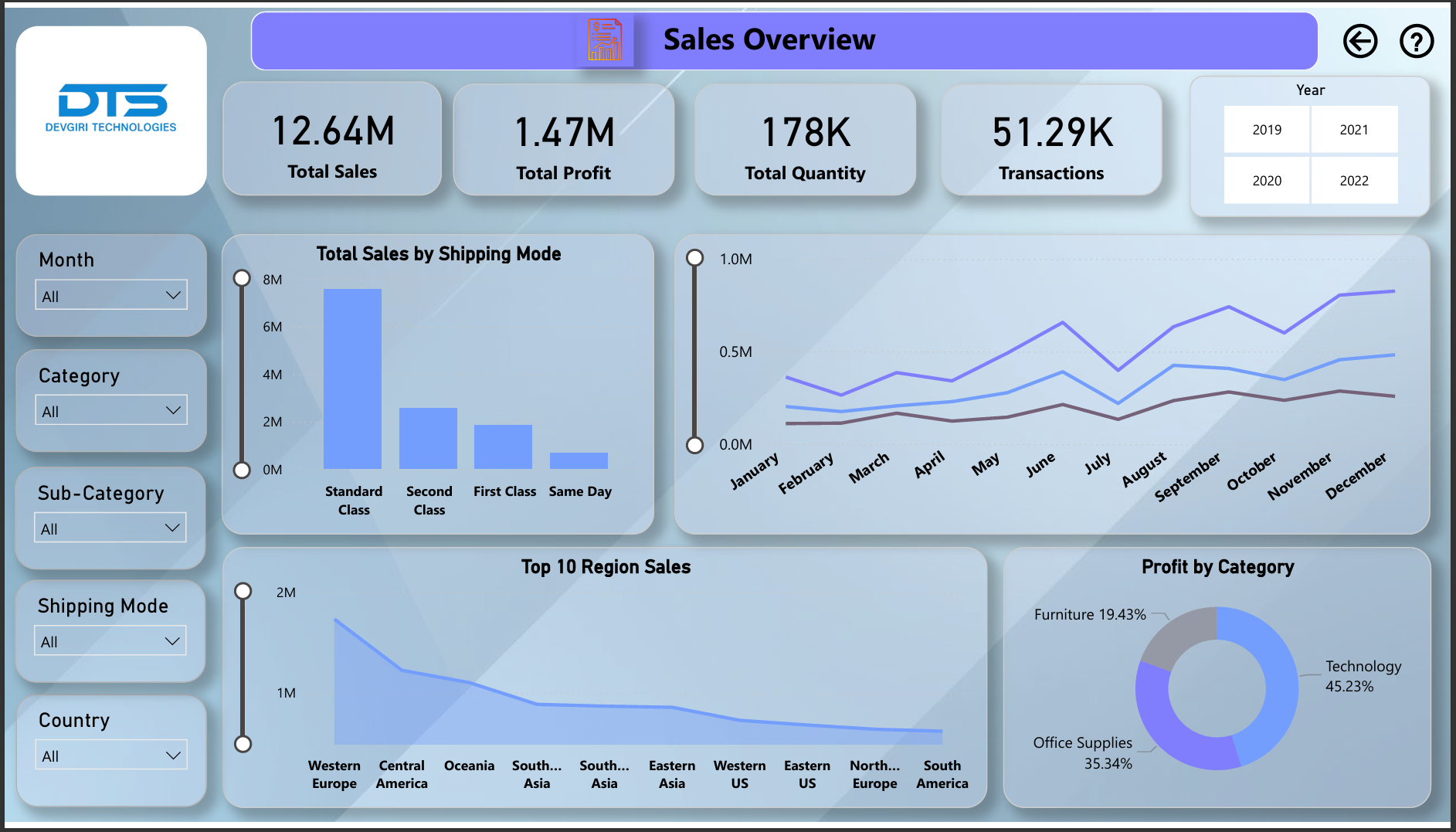Choose 2020 in the Year slicer
The height and width of the screenshot is (832, 1456).
(1267, 181)
